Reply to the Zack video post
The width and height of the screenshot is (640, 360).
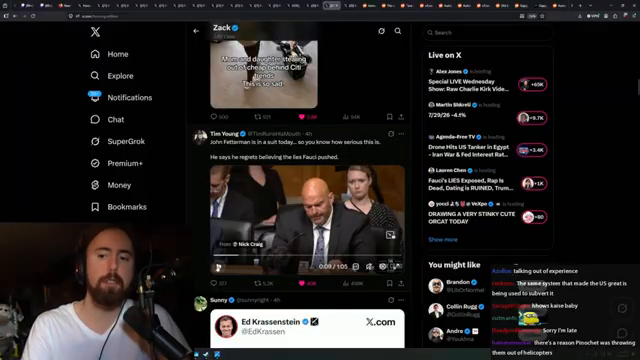(x=219, y=117)
